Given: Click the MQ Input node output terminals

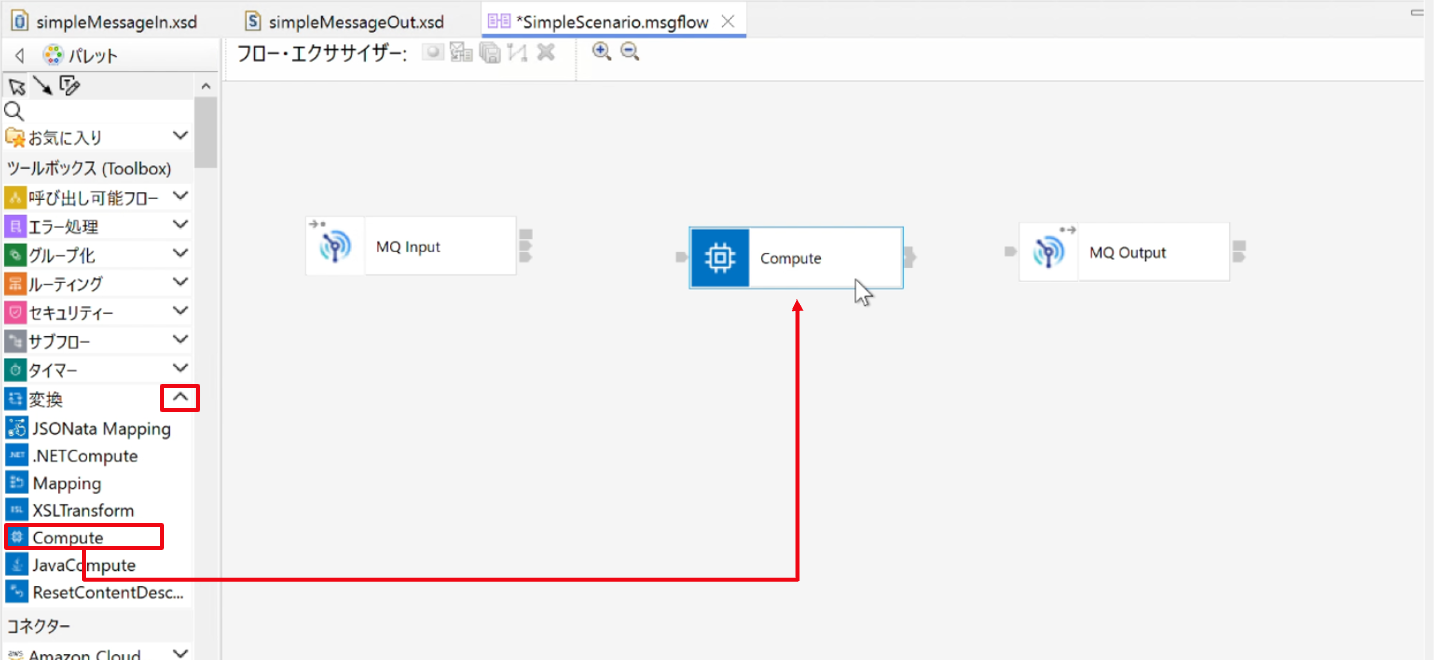Looking at the screenshot, I should click(526, 246).
